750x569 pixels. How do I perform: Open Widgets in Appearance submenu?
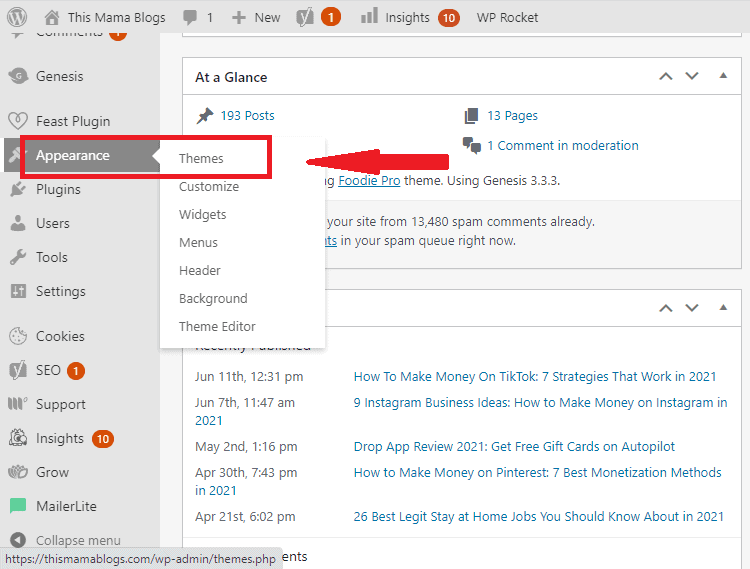tap(202, 214)
